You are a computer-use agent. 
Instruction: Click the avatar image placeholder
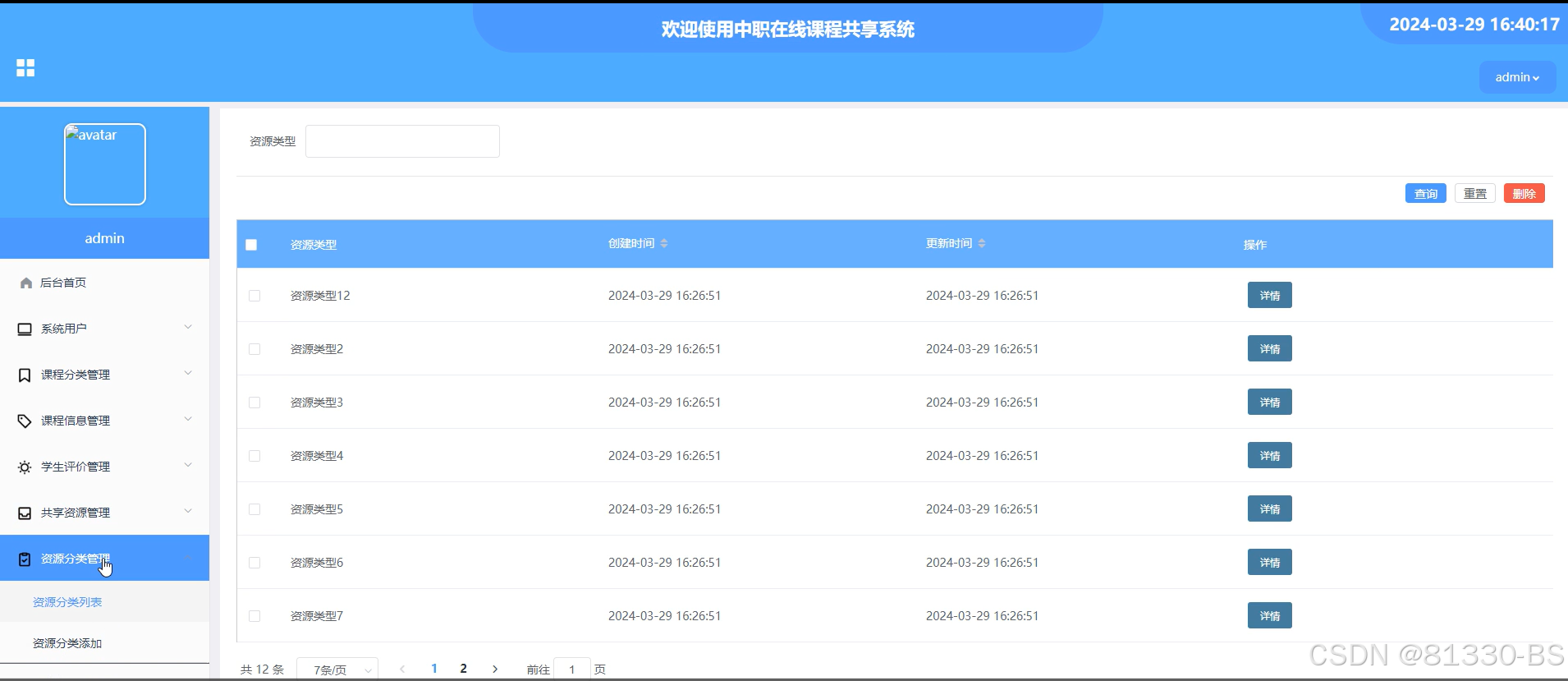click(105, 164)
